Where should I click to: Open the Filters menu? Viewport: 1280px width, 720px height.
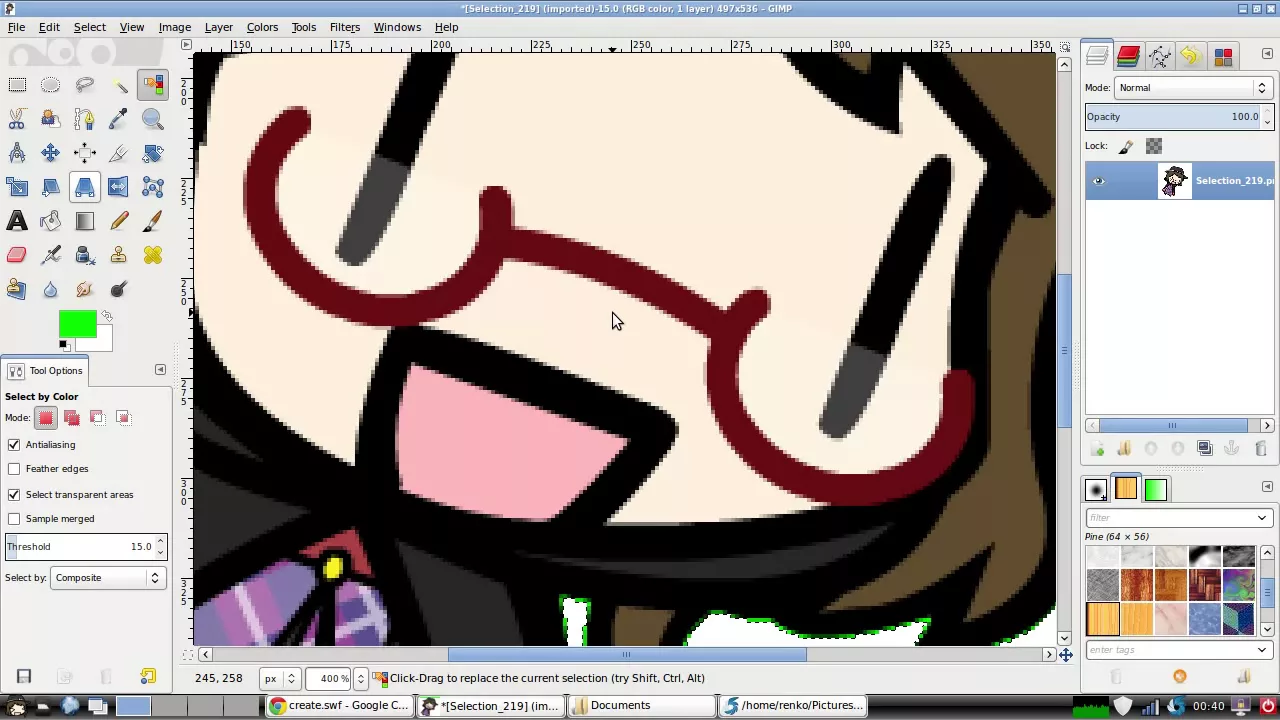click(x=345, y=27)
